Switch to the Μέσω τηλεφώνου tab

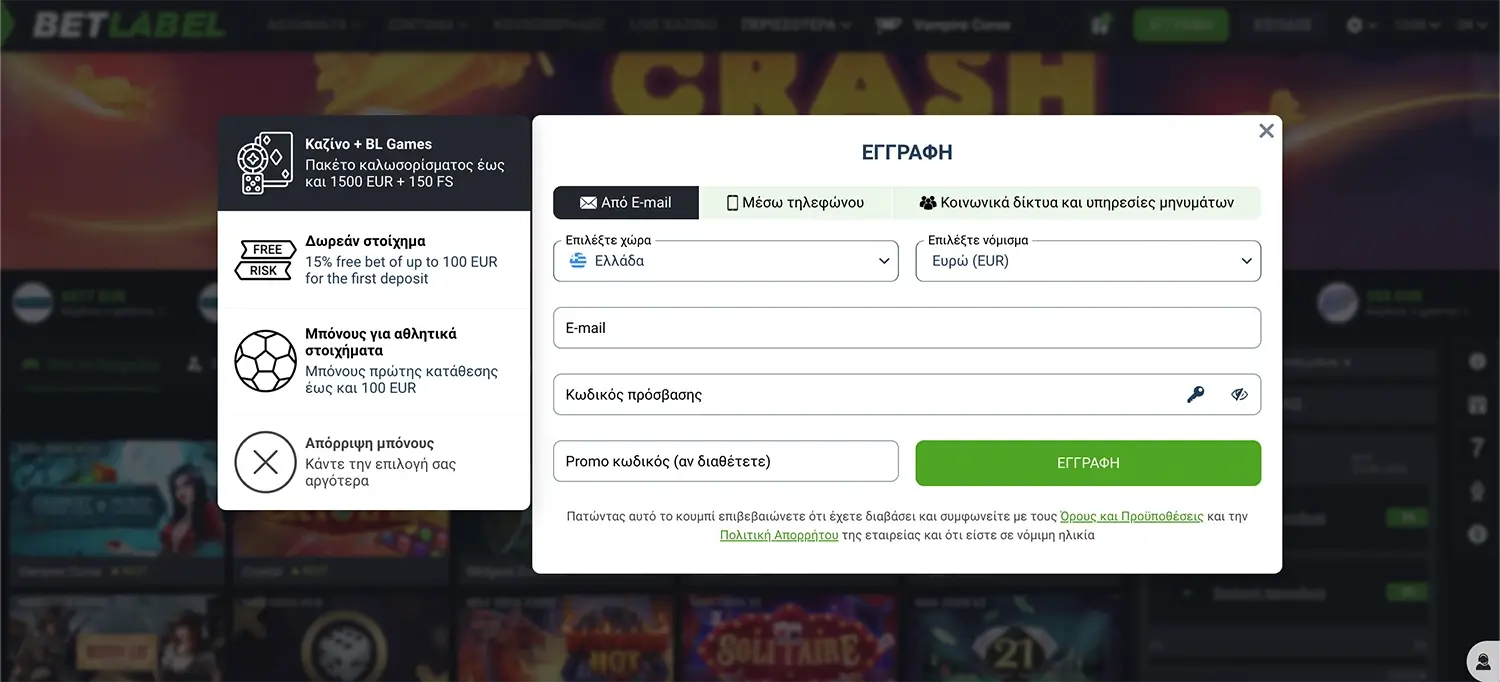tap(795, 203)
